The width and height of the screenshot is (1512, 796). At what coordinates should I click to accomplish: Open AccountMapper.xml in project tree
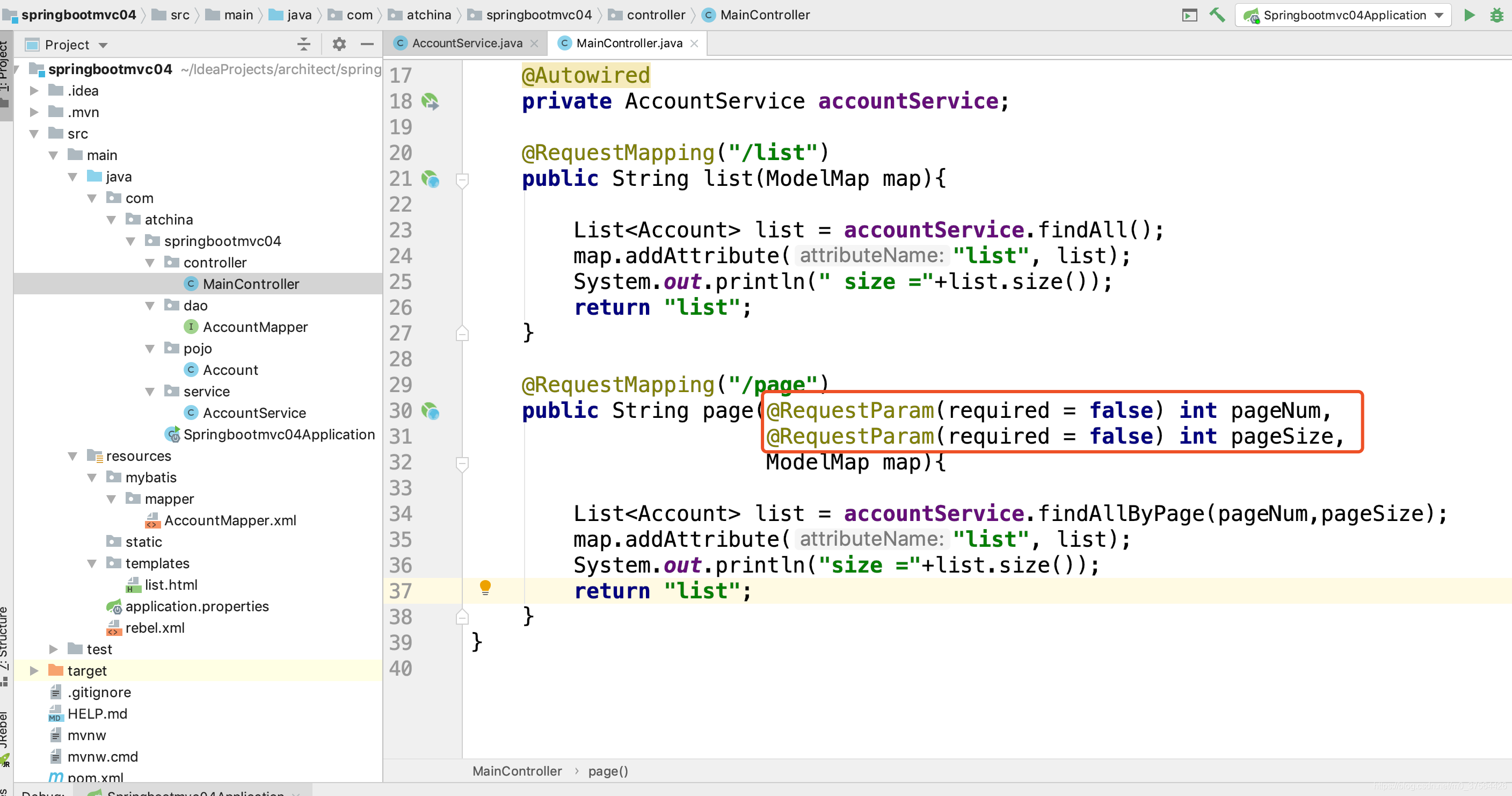pos(229,520)
